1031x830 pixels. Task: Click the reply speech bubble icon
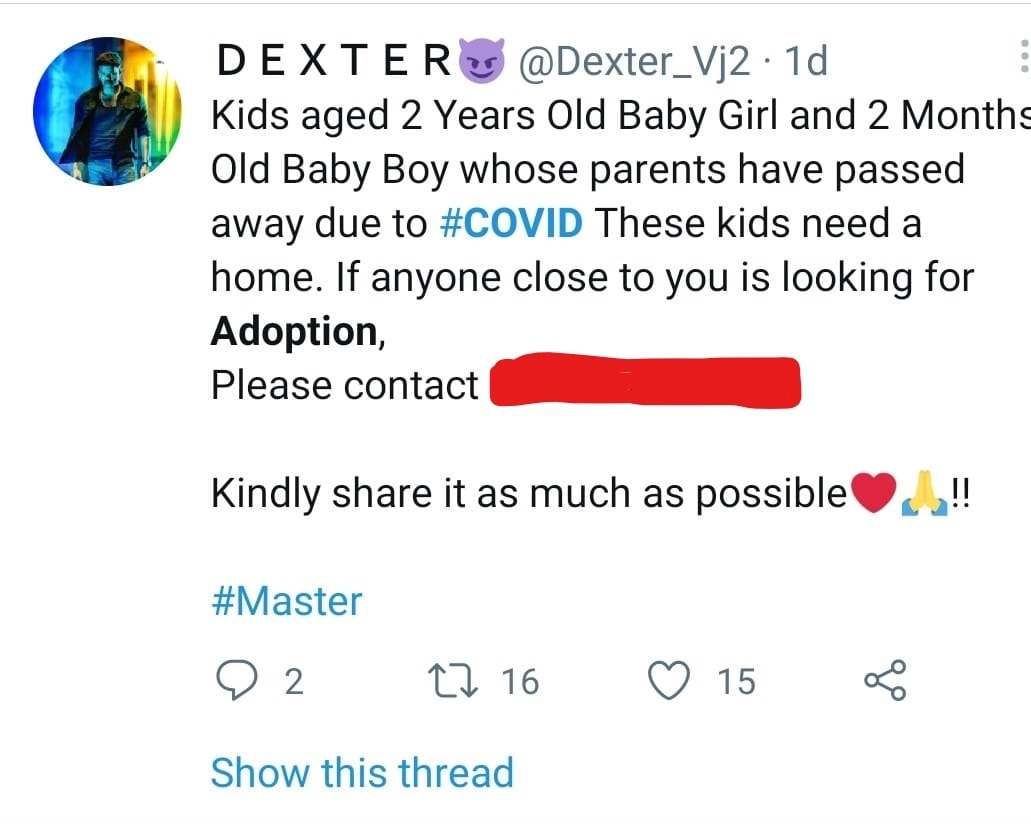238,681
